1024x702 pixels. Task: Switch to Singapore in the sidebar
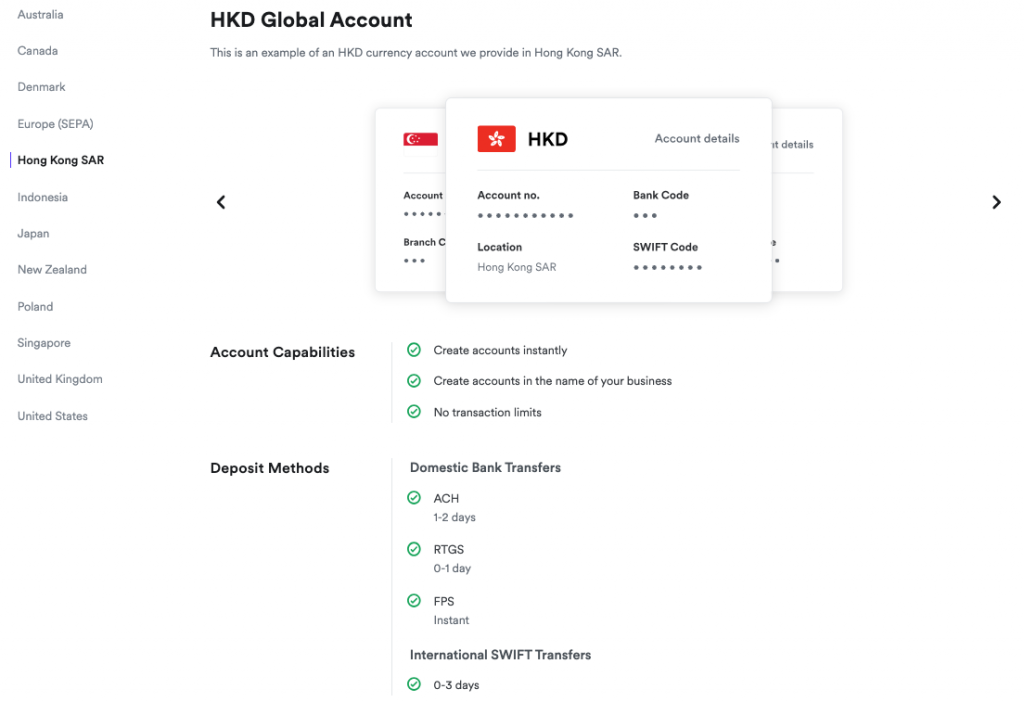pyautogui.click(x=44, y=343)
